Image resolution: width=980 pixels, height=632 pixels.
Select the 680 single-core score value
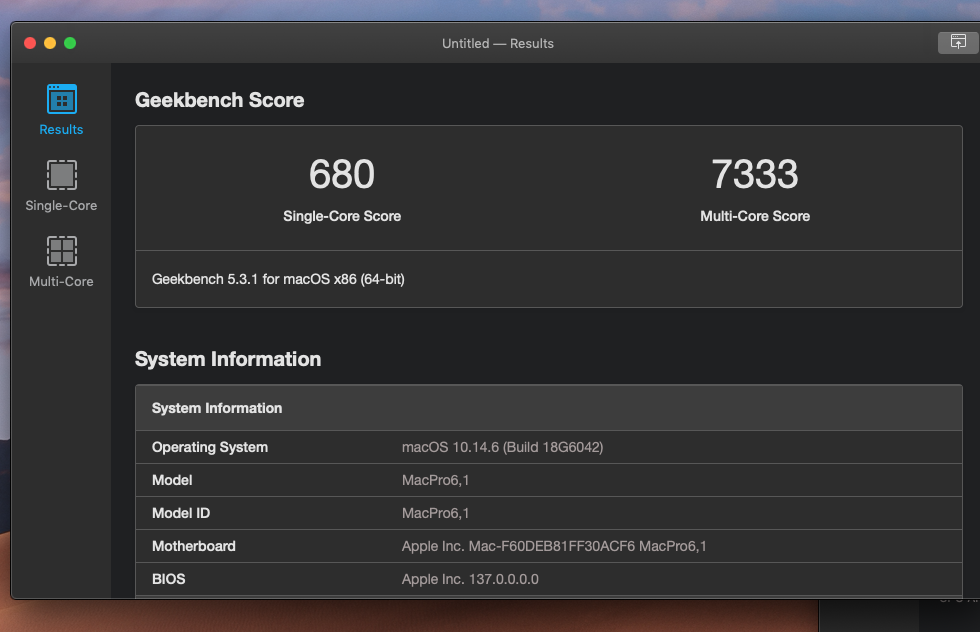pyautogui.click(x=342, y=174)
